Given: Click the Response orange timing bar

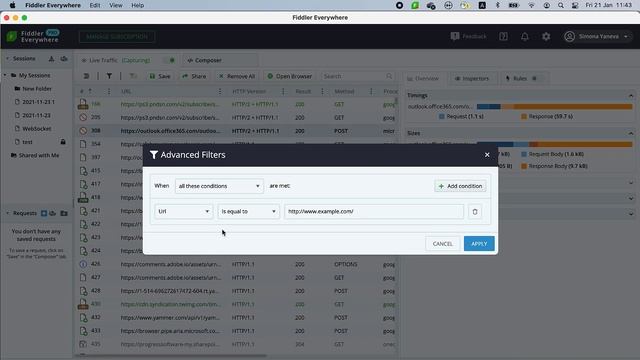Looking at the screenshot, I should pyautogui.click(x=573, y=107).
